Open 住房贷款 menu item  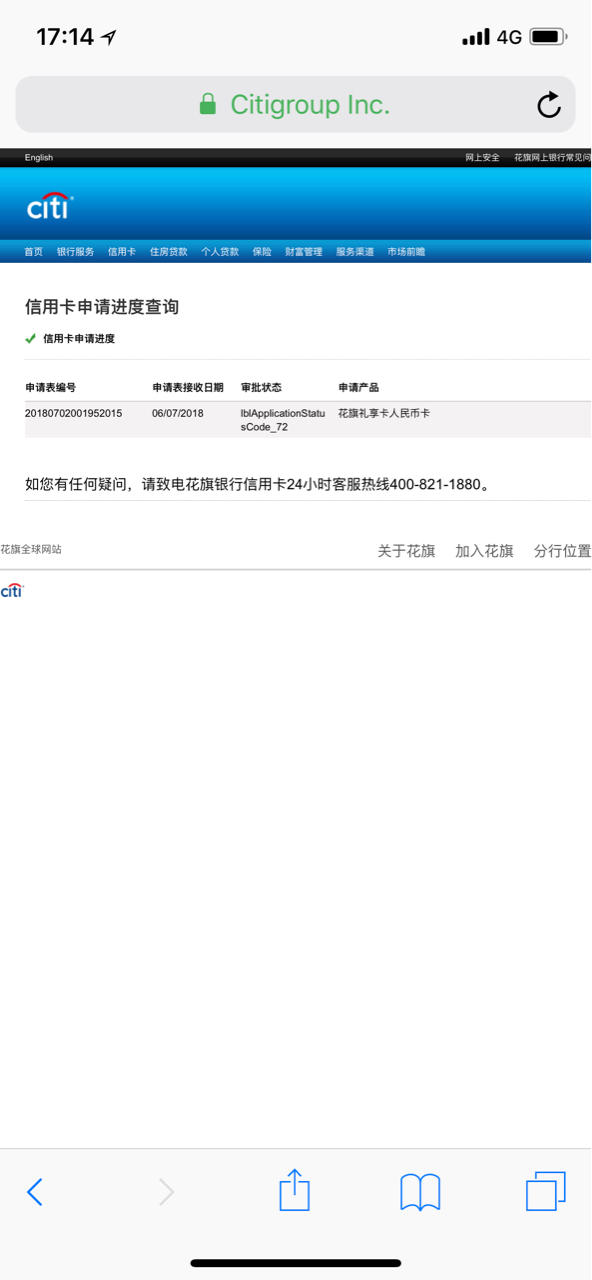pos(169,252)
